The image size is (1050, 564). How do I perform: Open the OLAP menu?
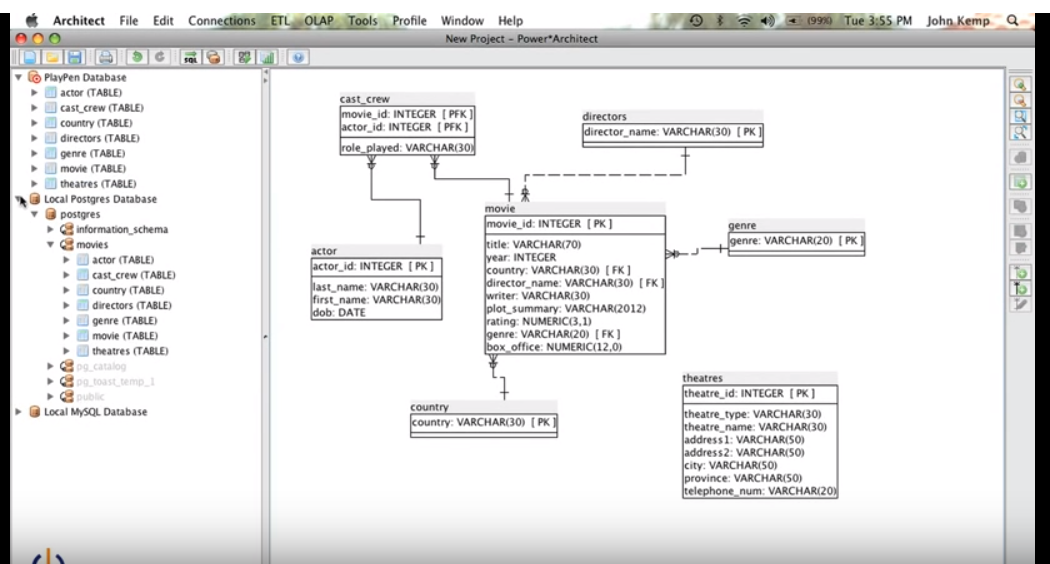pyautogui.click(x=318, y=21)
